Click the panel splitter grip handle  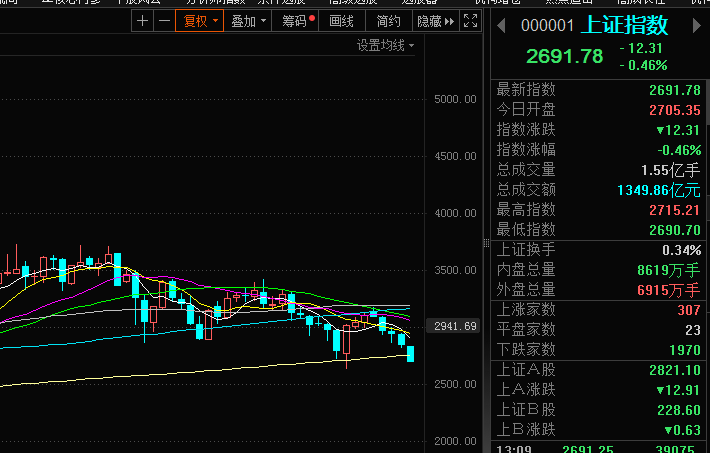coord(486,243)
